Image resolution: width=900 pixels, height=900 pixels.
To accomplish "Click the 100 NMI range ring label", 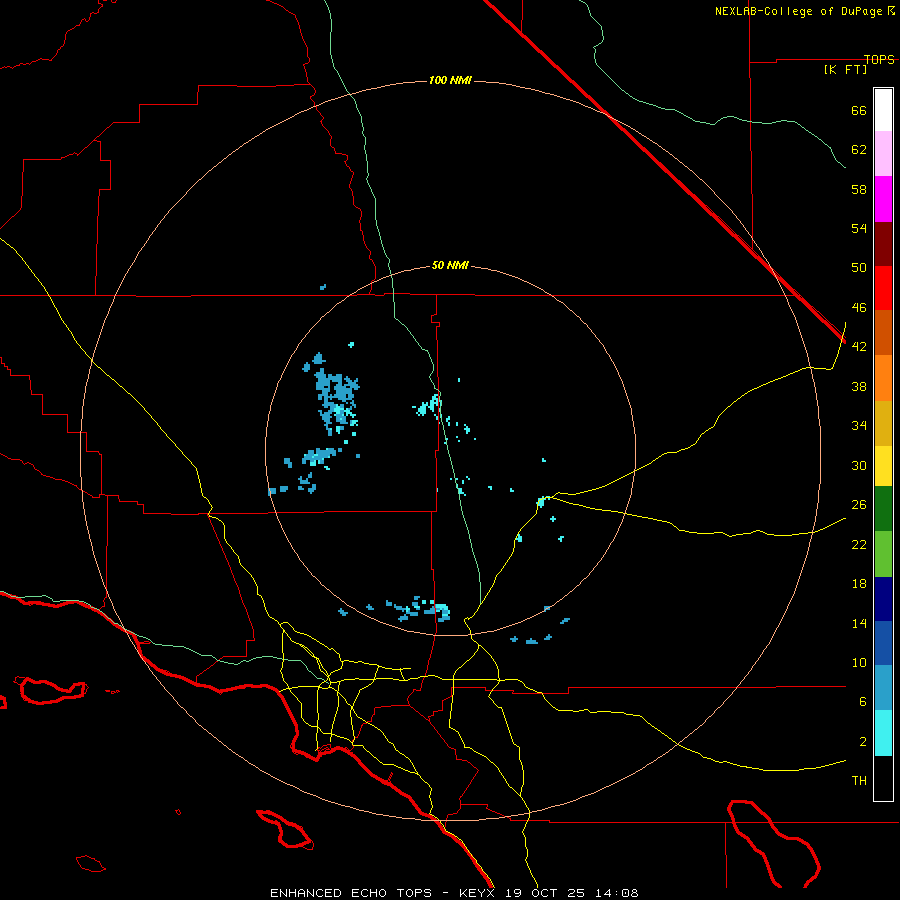I will tap(450, 80).
